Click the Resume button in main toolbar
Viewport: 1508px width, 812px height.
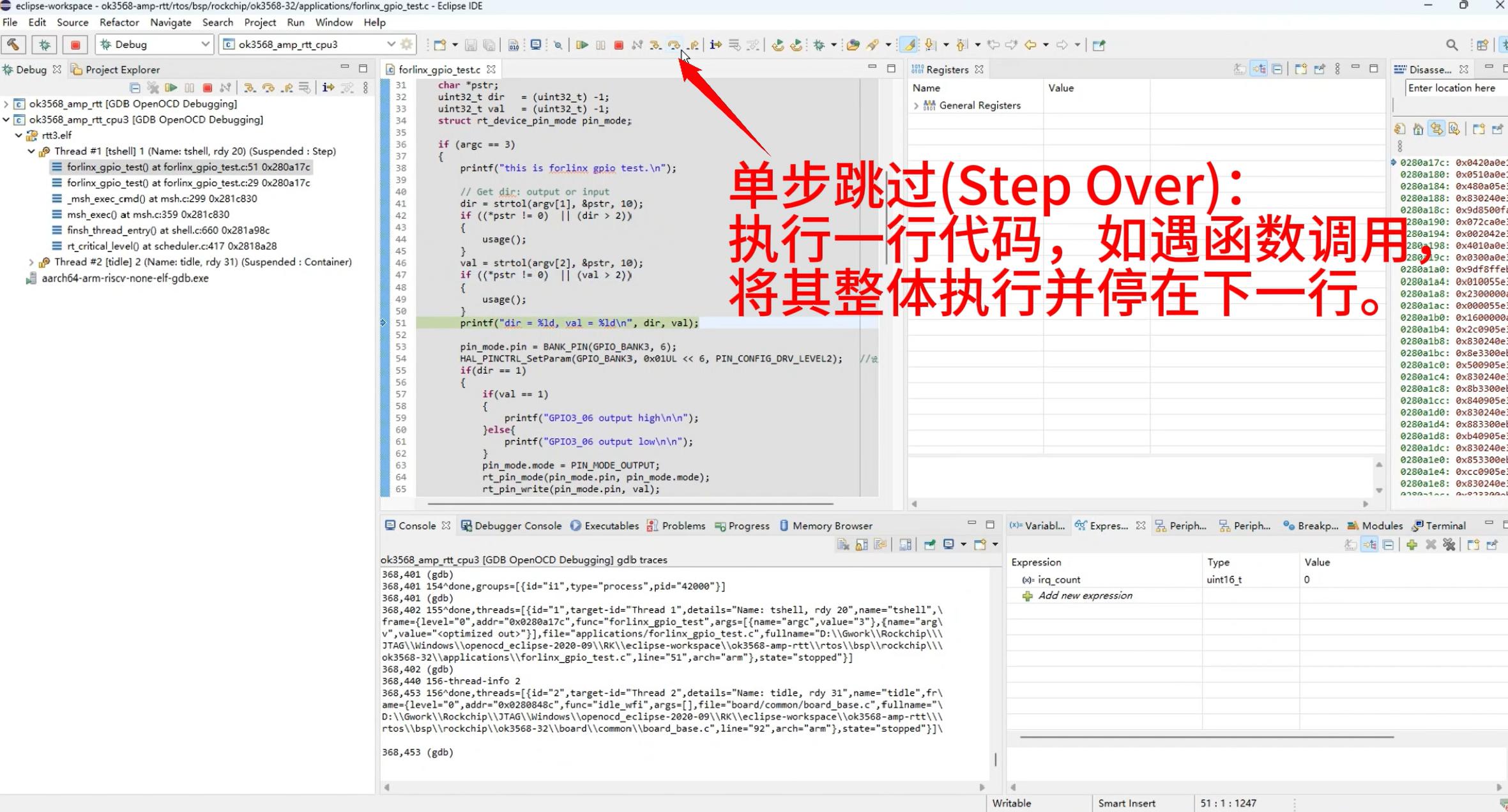pos(582,45)
